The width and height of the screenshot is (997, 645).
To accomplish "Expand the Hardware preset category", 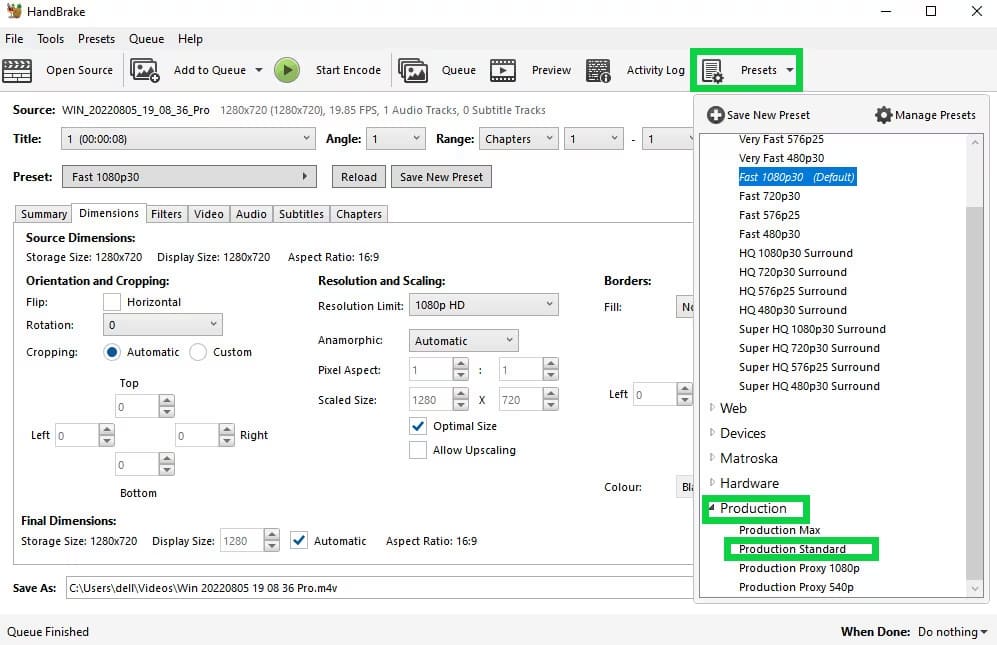I will coord(712,483).
